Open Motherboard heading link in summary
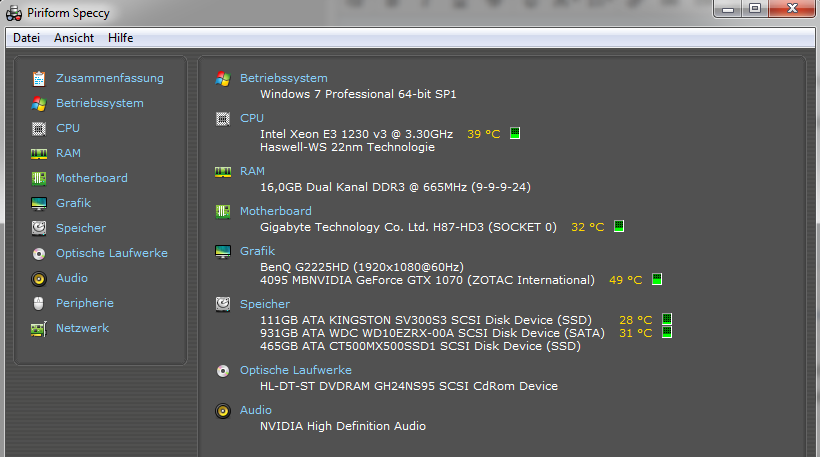 [276, 211]
